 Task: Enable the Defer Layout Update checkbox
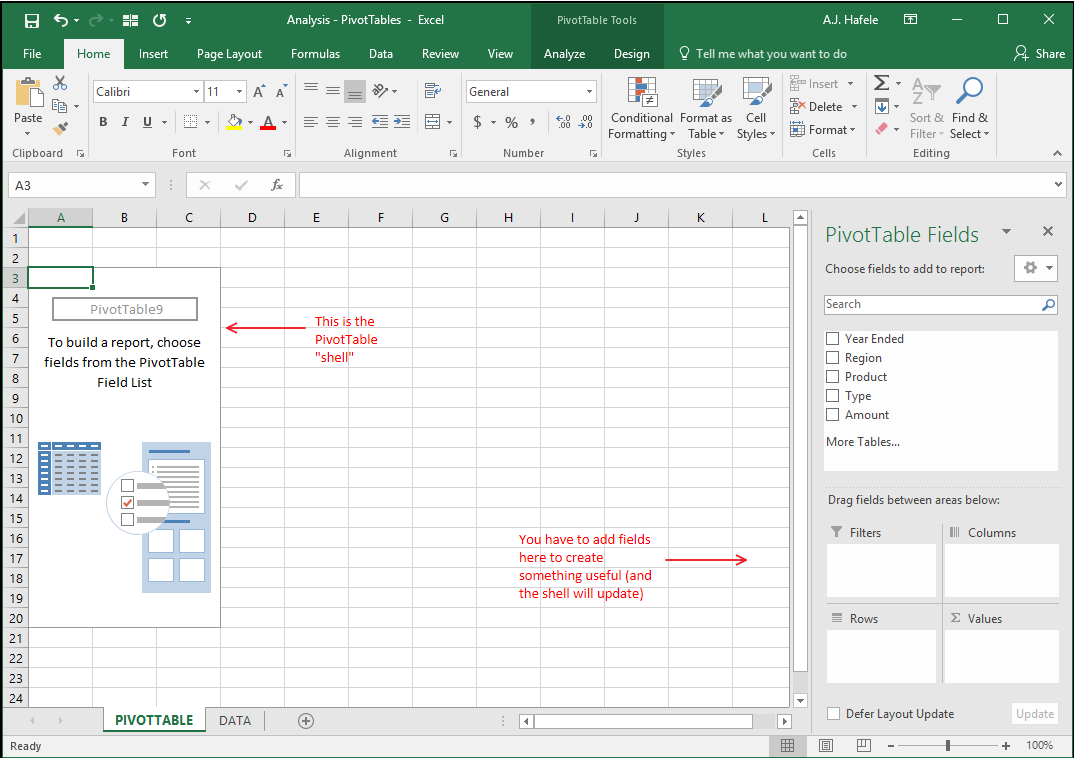(x=834, y=713)
